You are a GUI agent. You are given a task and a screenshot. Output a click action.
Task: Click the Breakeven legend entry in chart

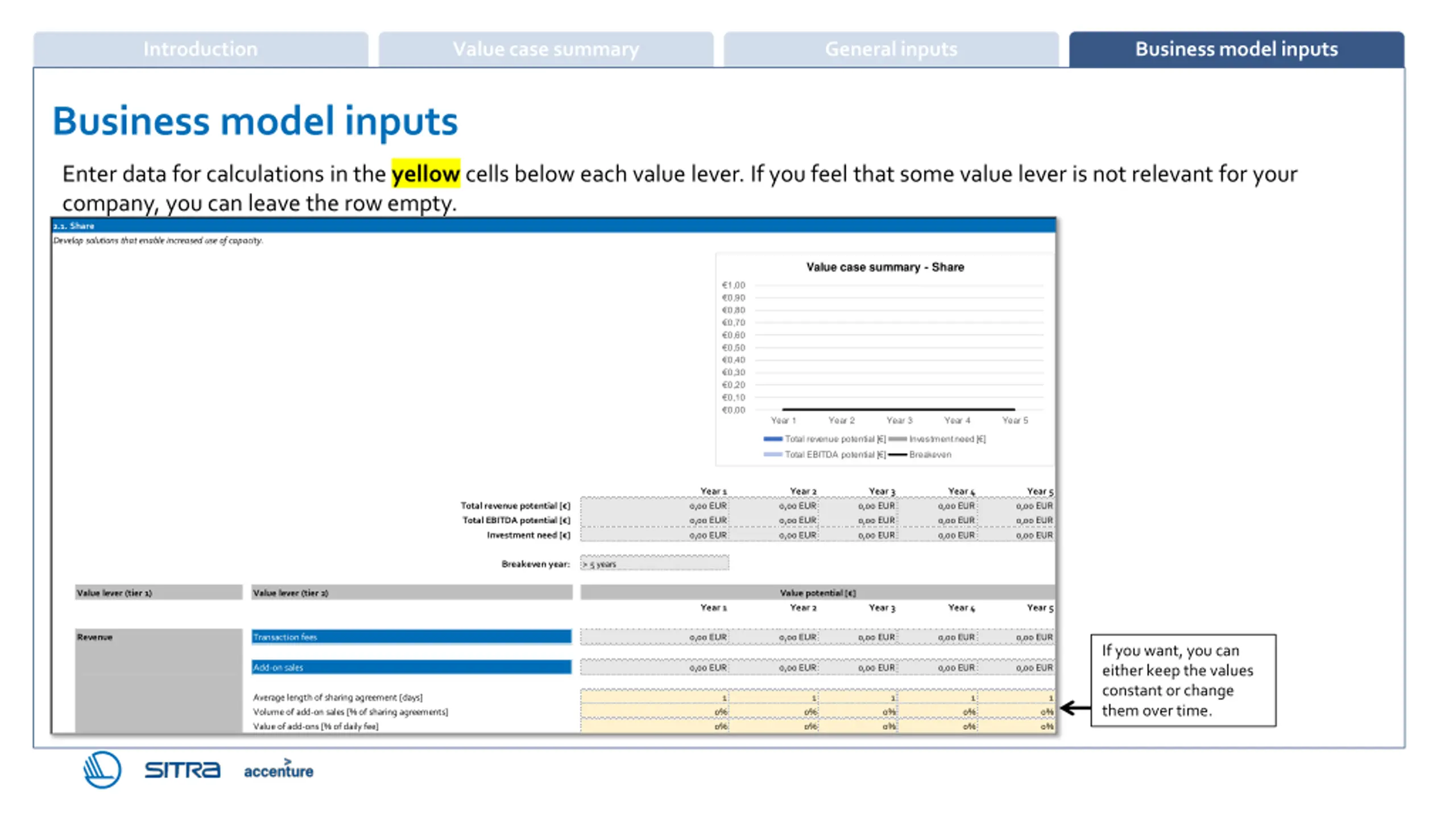point(920,454)
